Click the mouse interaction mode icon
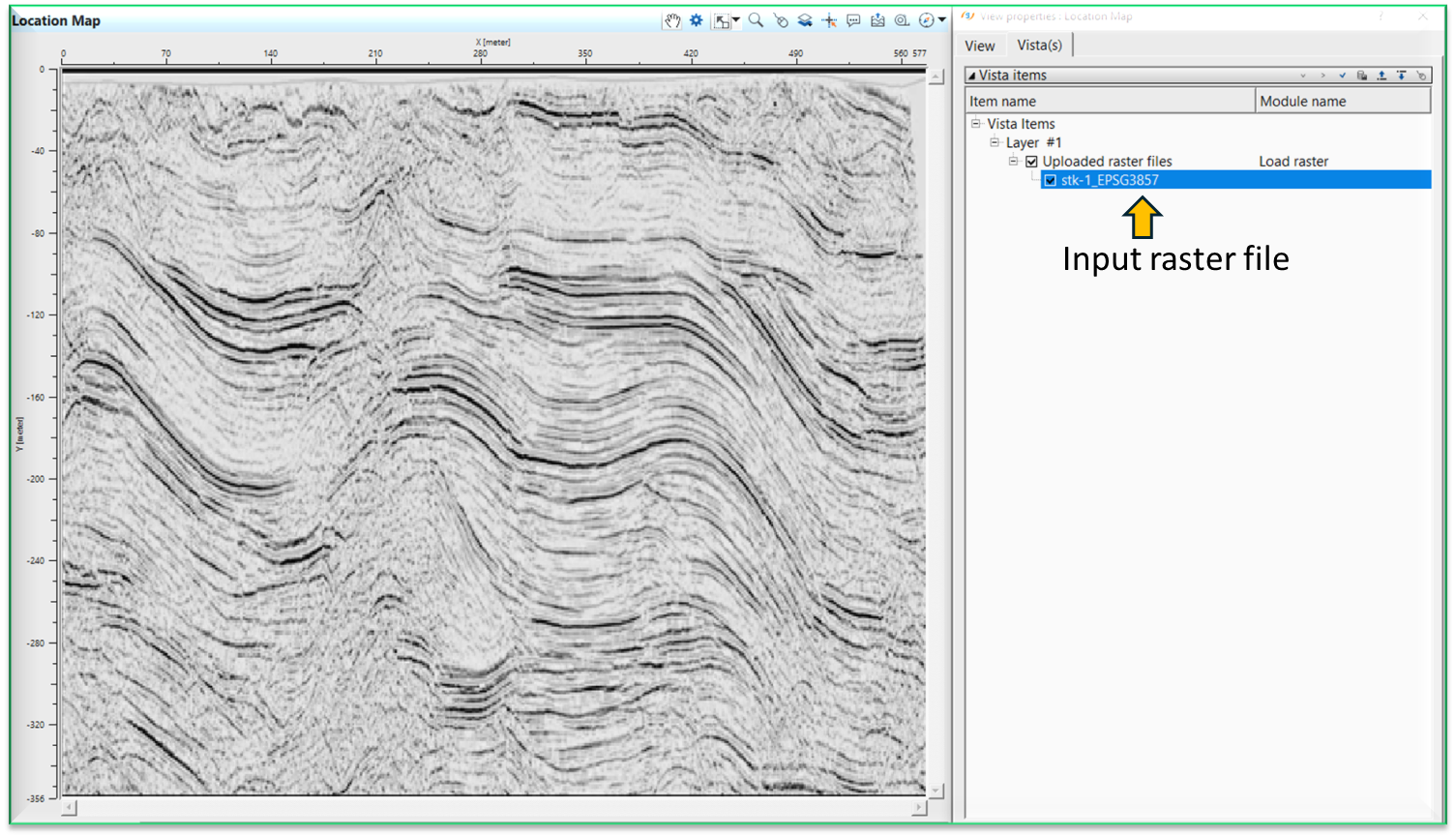Viewport: 1456px width, 838px height. tap(780, 20)
